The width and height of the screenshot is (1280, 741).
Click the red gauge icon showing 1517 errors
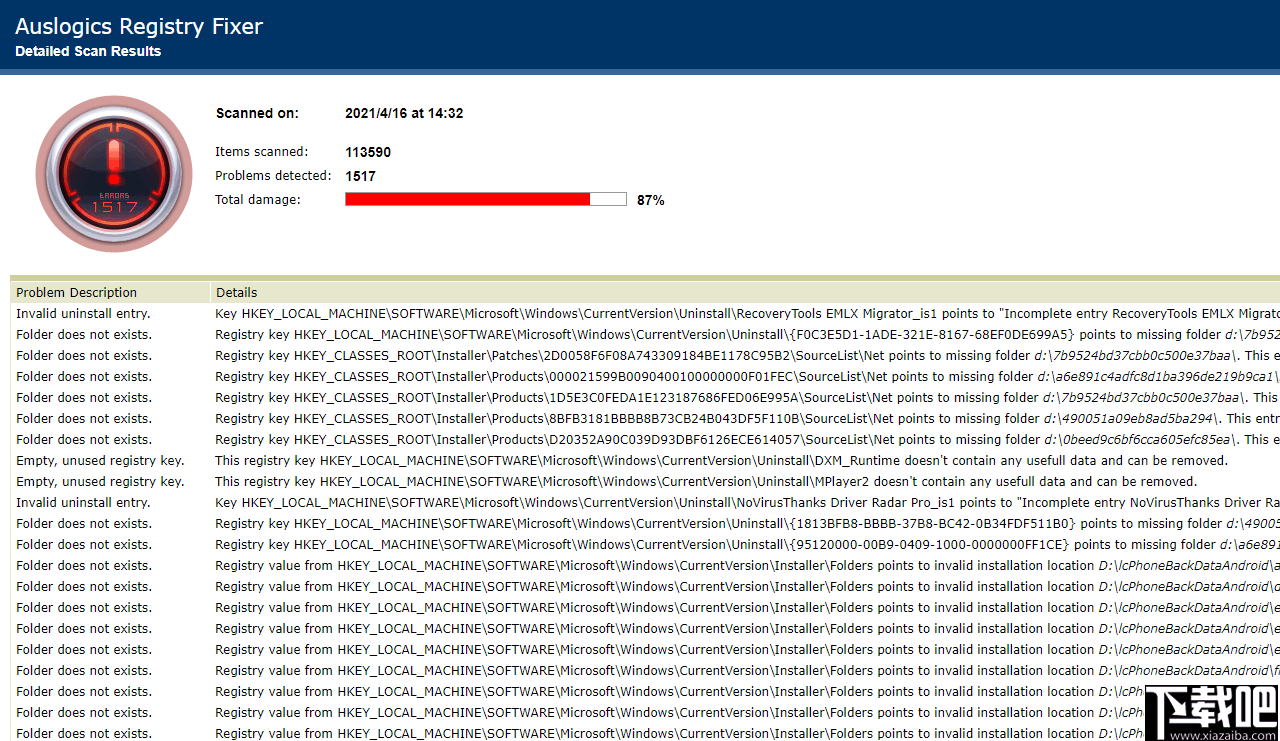click(x=113, y=174)
